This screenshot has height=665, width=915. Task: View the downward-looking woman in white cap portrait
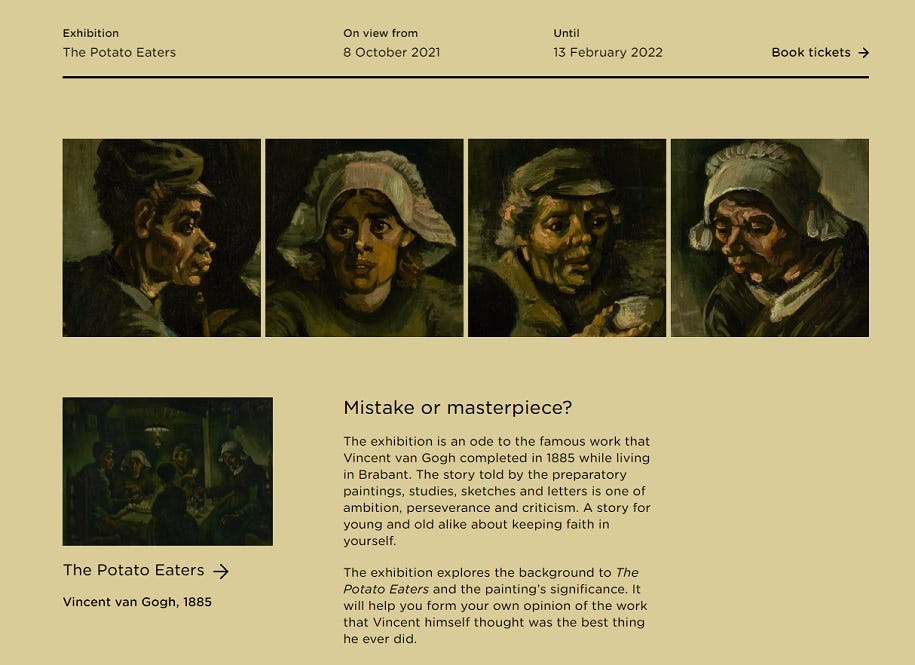(769, 238)
